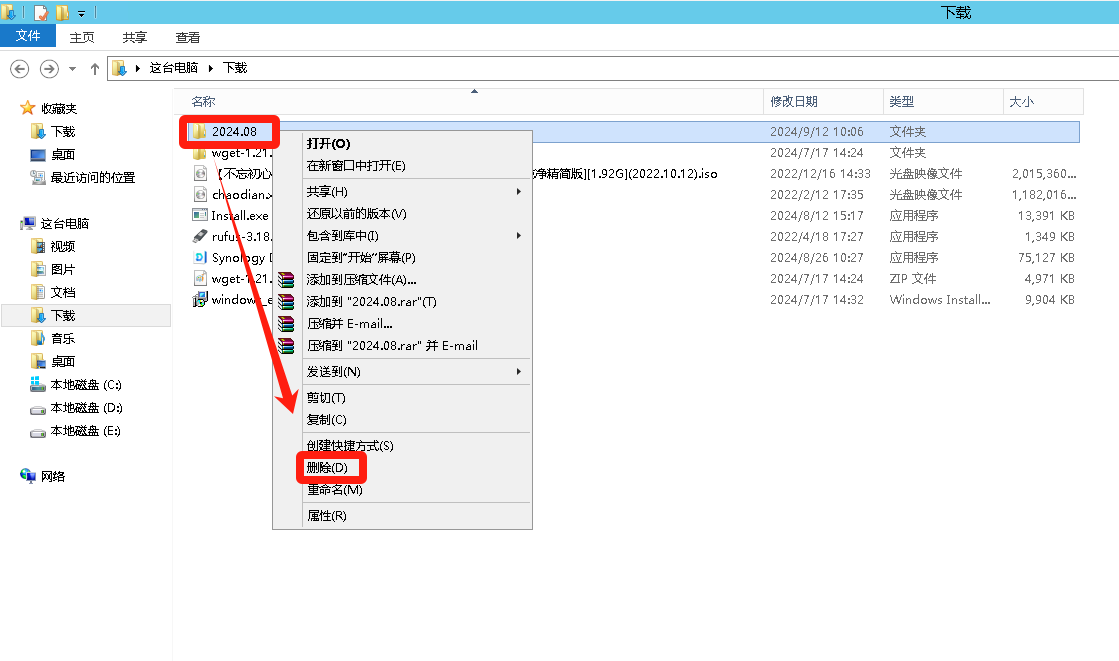Click the properties icon in title bar

pos(41,13)
